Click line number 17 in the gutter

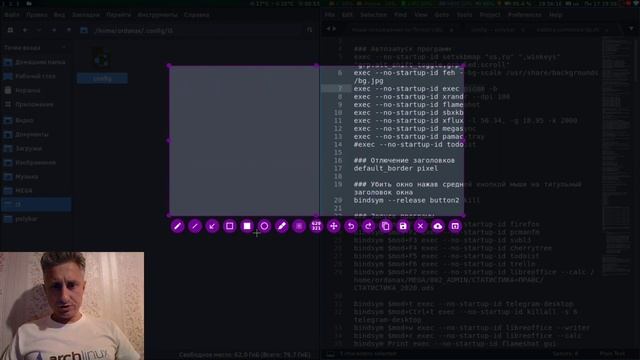click(x=338, y=169)
